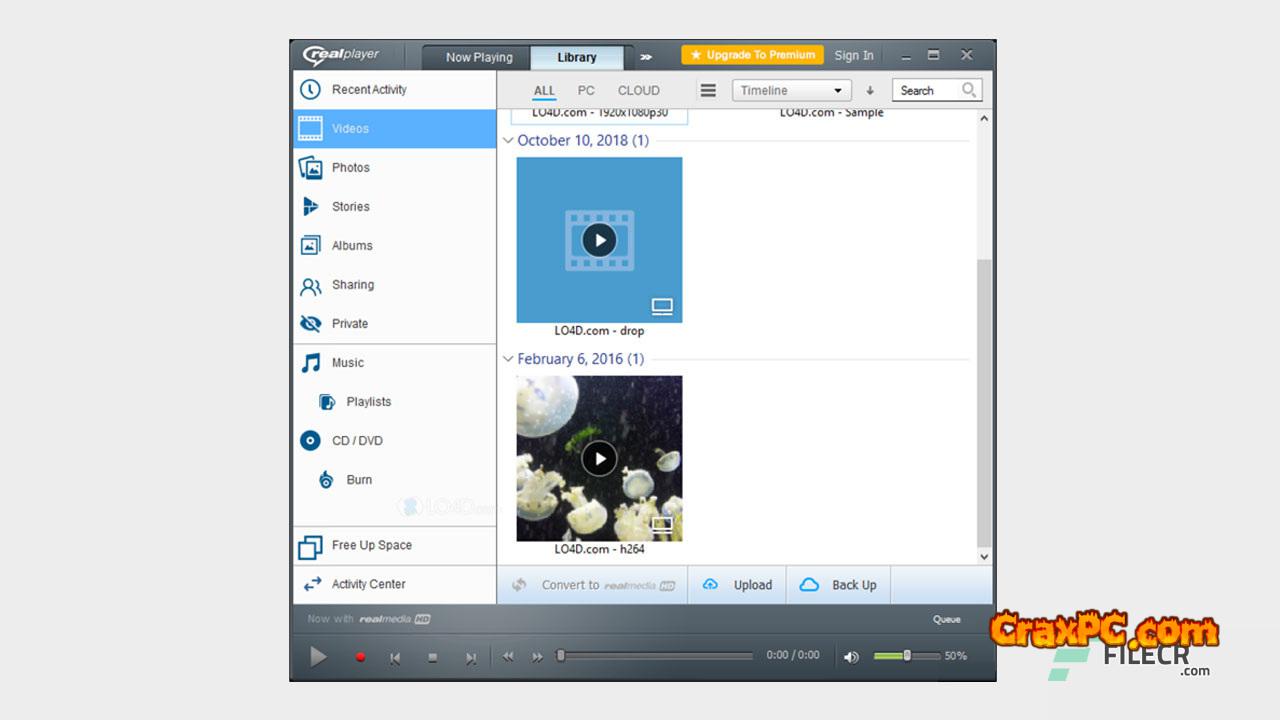The width and height of the screenshot is (1280, 720).
Task: Click the "50%" volume value
Action: (x=956, y=656)
